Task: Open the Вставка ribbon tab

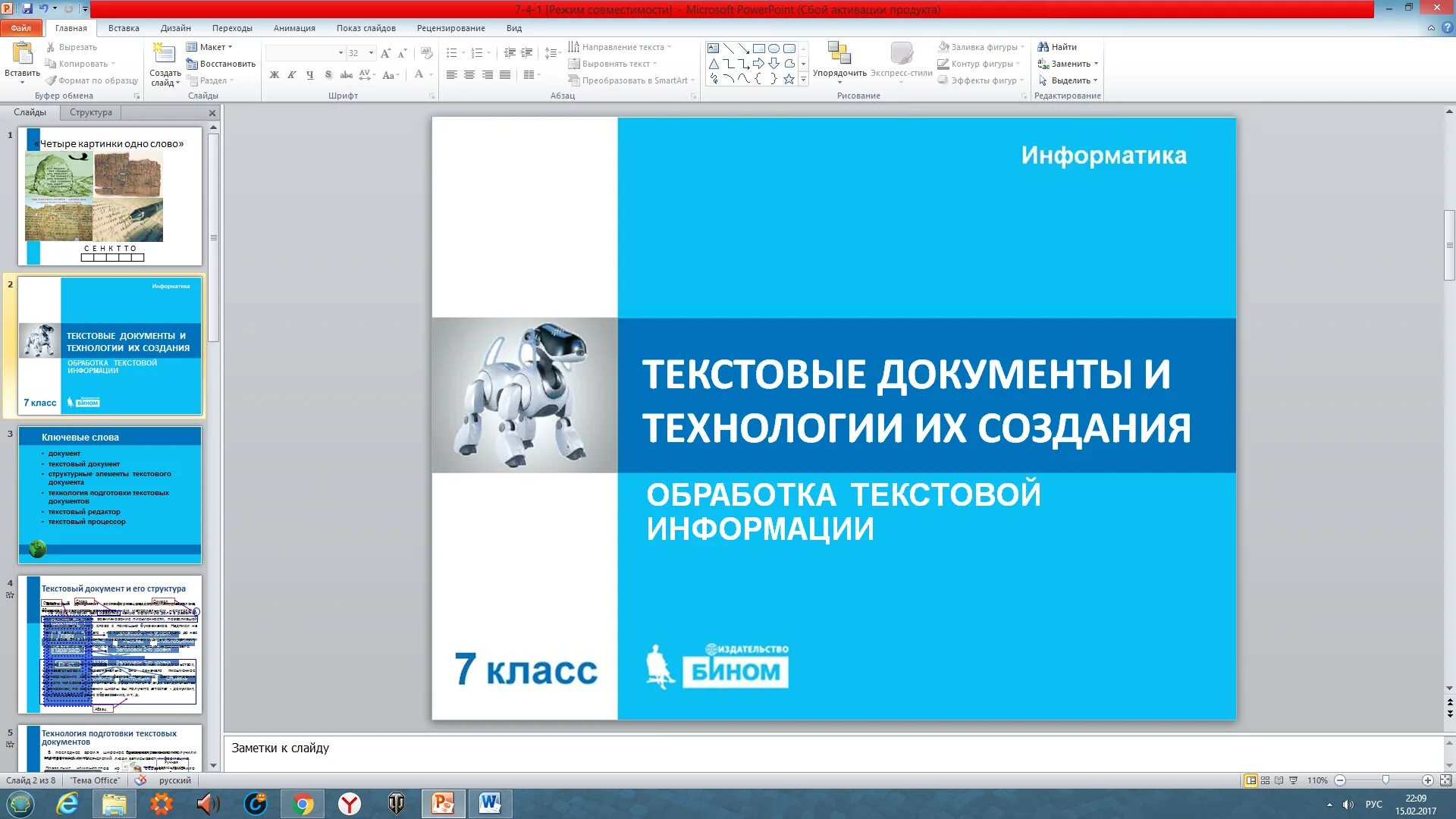Action: (x=124, y=28)
